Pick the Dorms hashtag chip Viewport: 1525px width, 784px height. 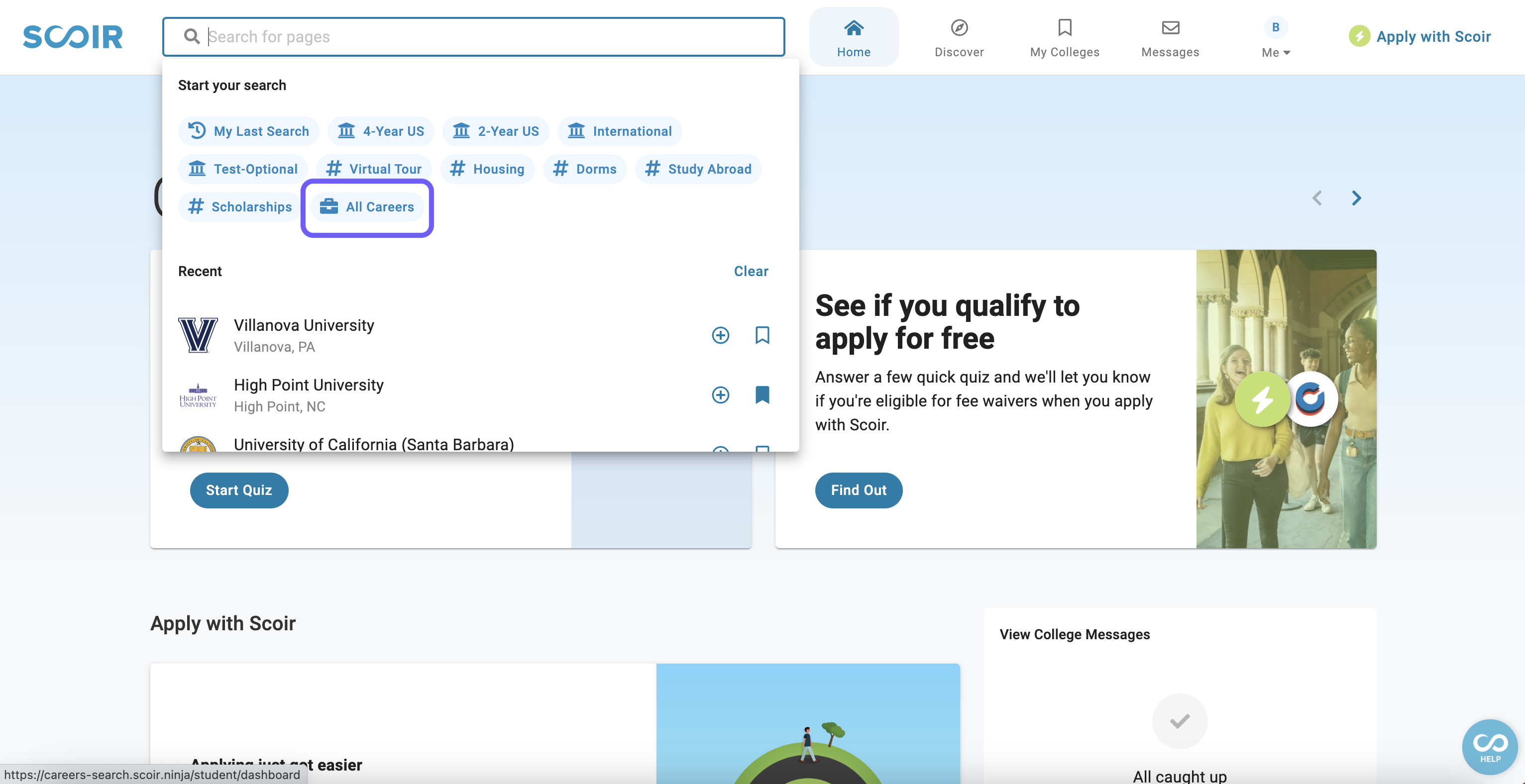click(584, 169)
